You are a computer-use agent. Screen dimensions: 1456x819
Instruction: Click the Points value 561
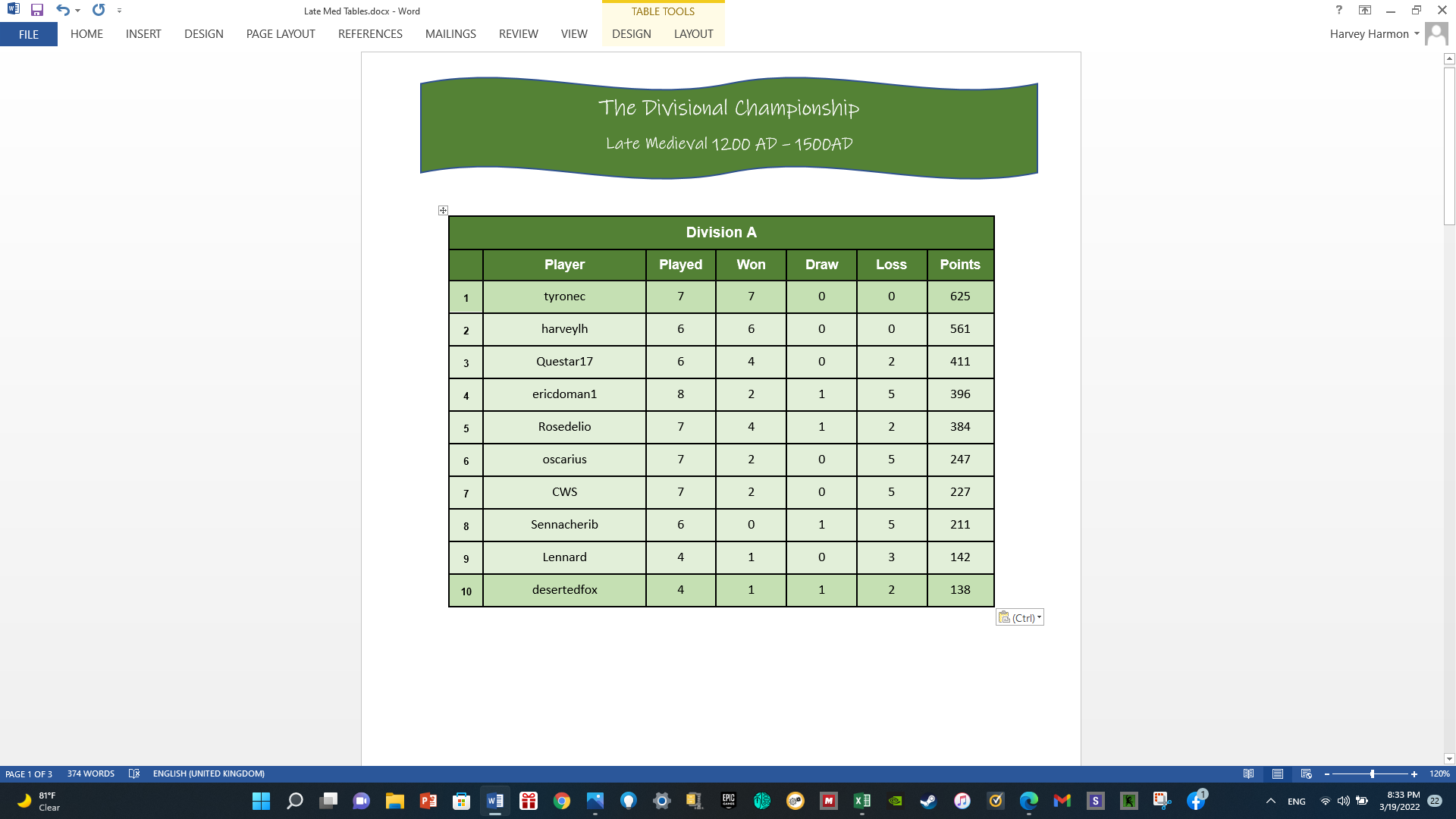point(960,329)
